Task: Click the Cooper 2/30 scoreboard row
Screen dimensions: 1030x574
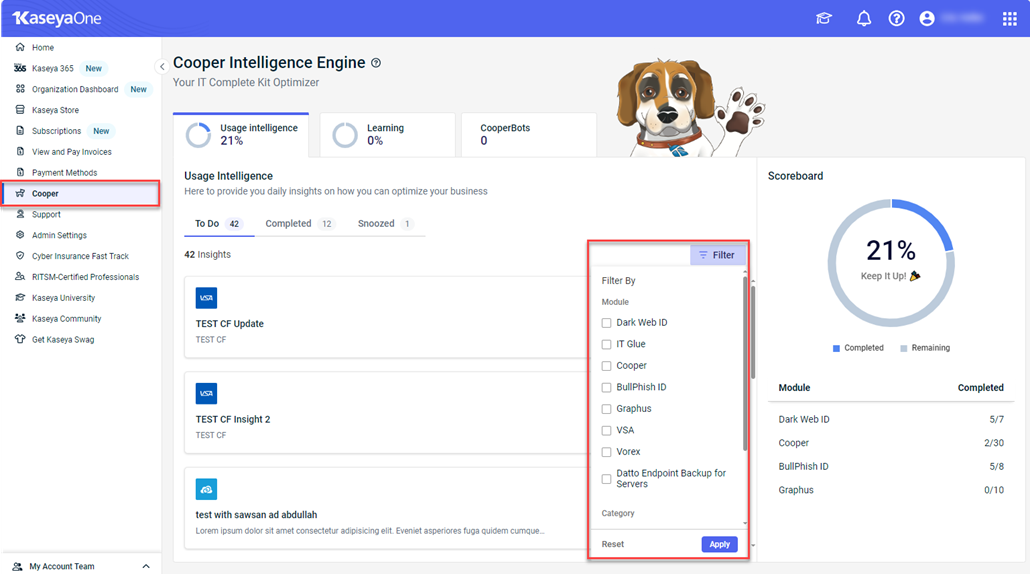Action: pos(891,443)
